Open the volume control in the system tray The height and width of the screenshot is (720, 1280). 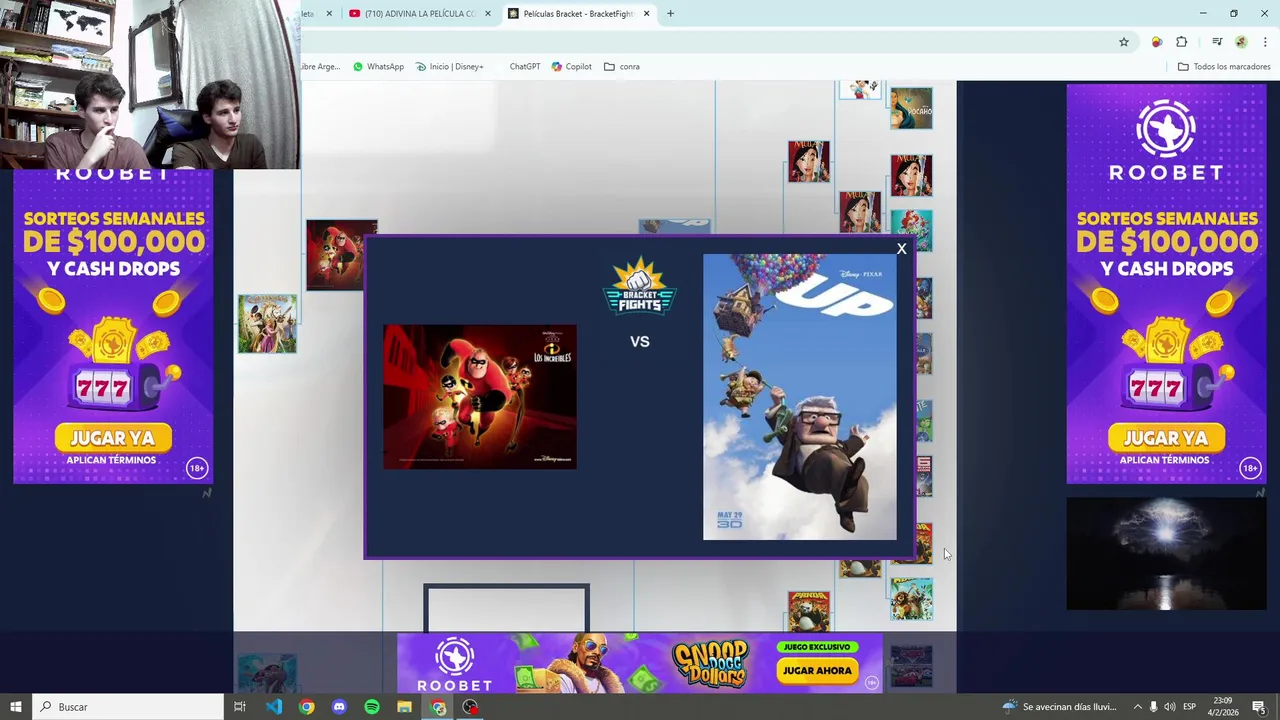pyautogui.click(x=1170, y=707)
